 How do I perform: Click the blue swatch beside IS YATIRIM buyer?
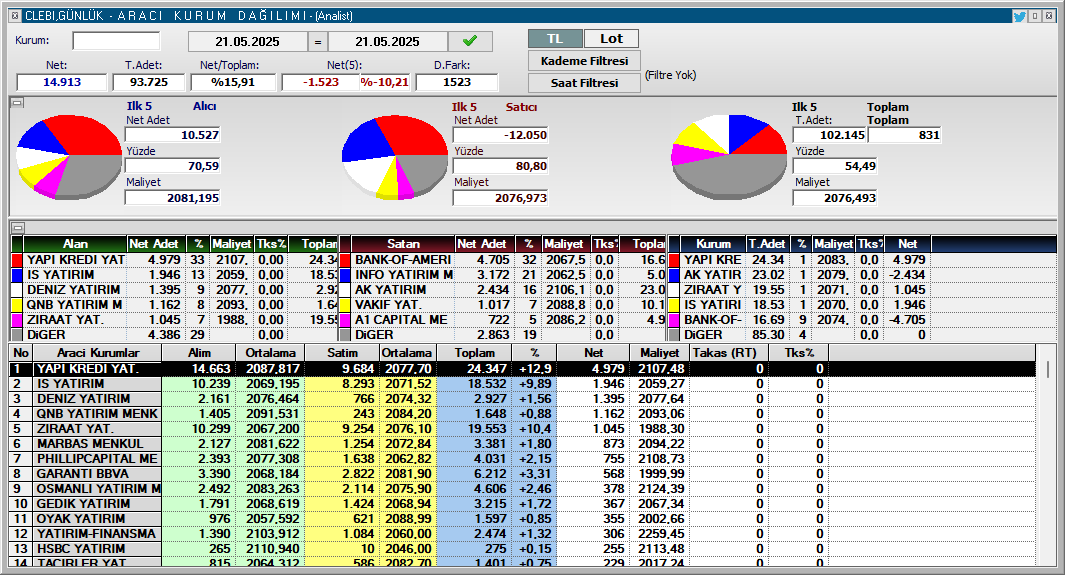pos(18,275)
